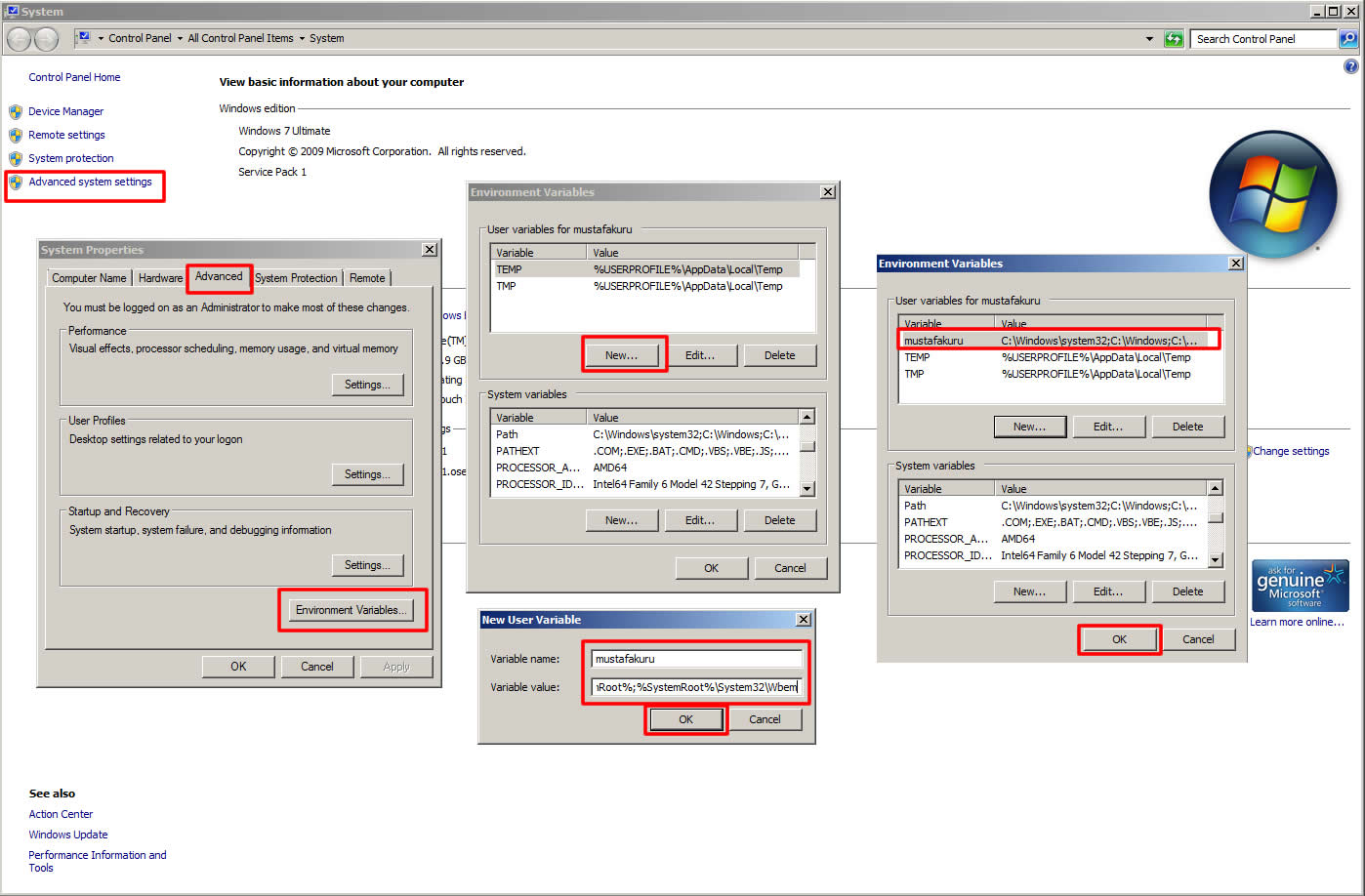Open Control Panel Home link
1365x896 pixels.
(74, 77)
